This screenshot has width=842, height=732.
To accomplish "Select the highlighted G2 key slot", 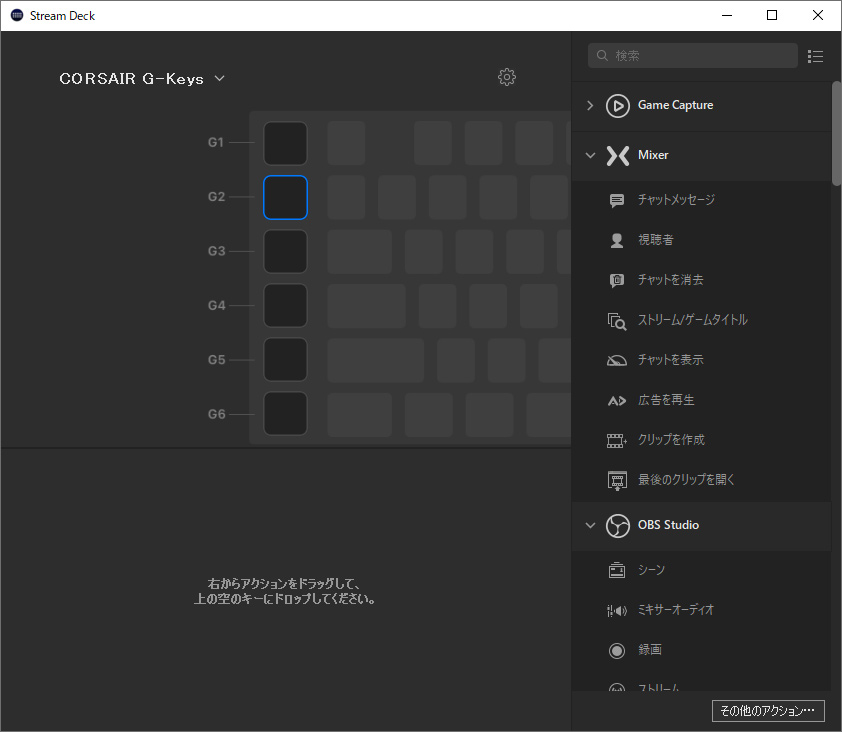I will click(x=285, y=198).
